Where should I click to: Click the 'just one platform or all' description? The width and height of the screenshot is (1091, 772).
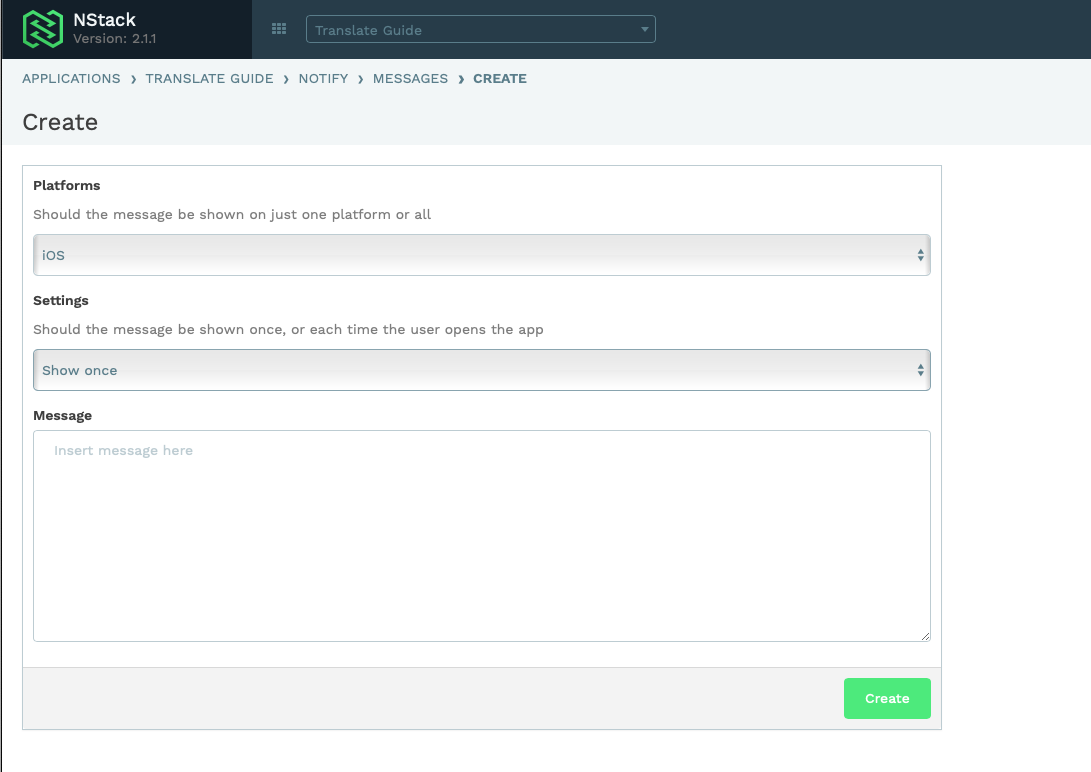(232, 214)
